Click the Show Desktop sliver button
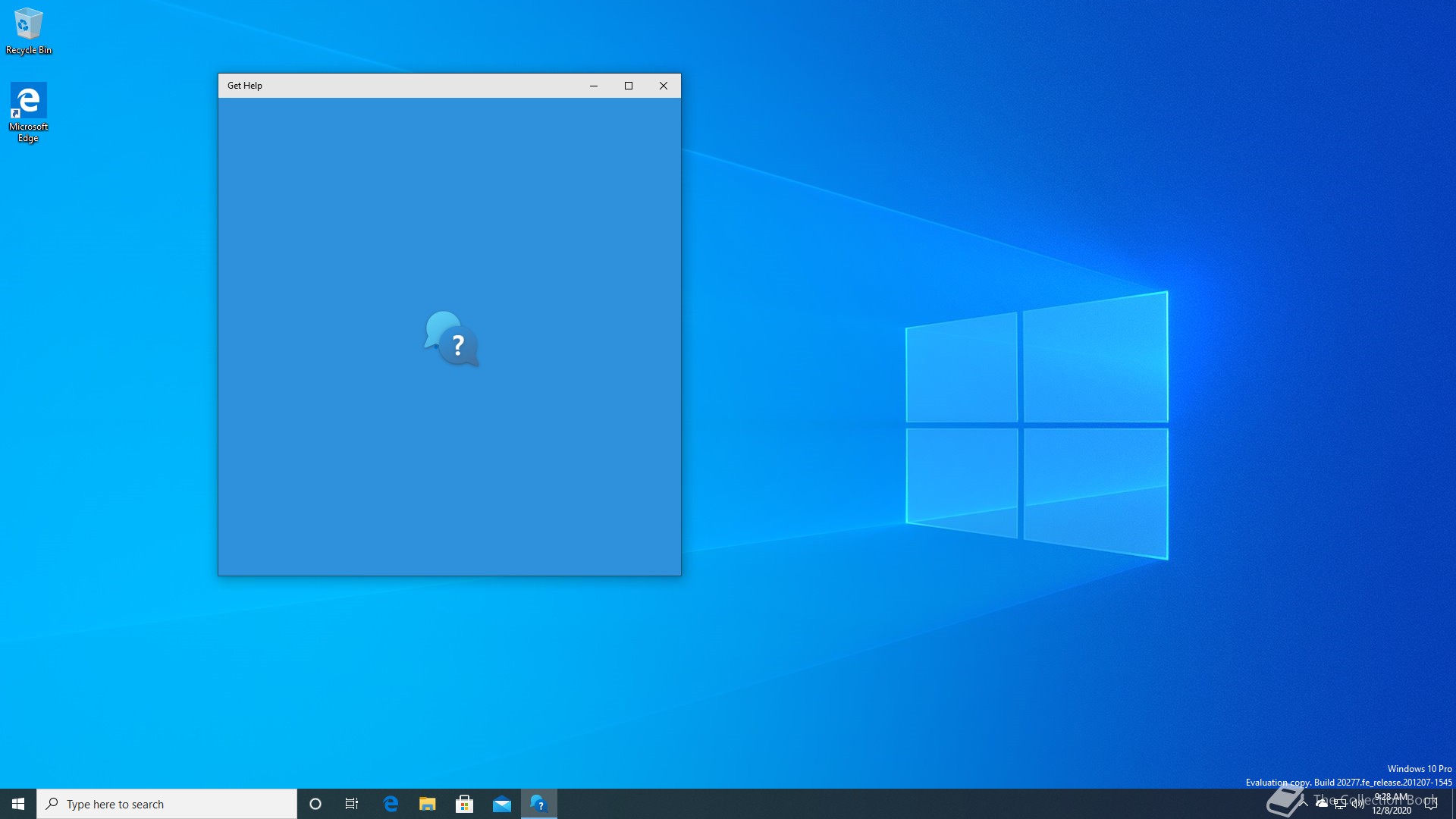 [x=1453, y=804]
